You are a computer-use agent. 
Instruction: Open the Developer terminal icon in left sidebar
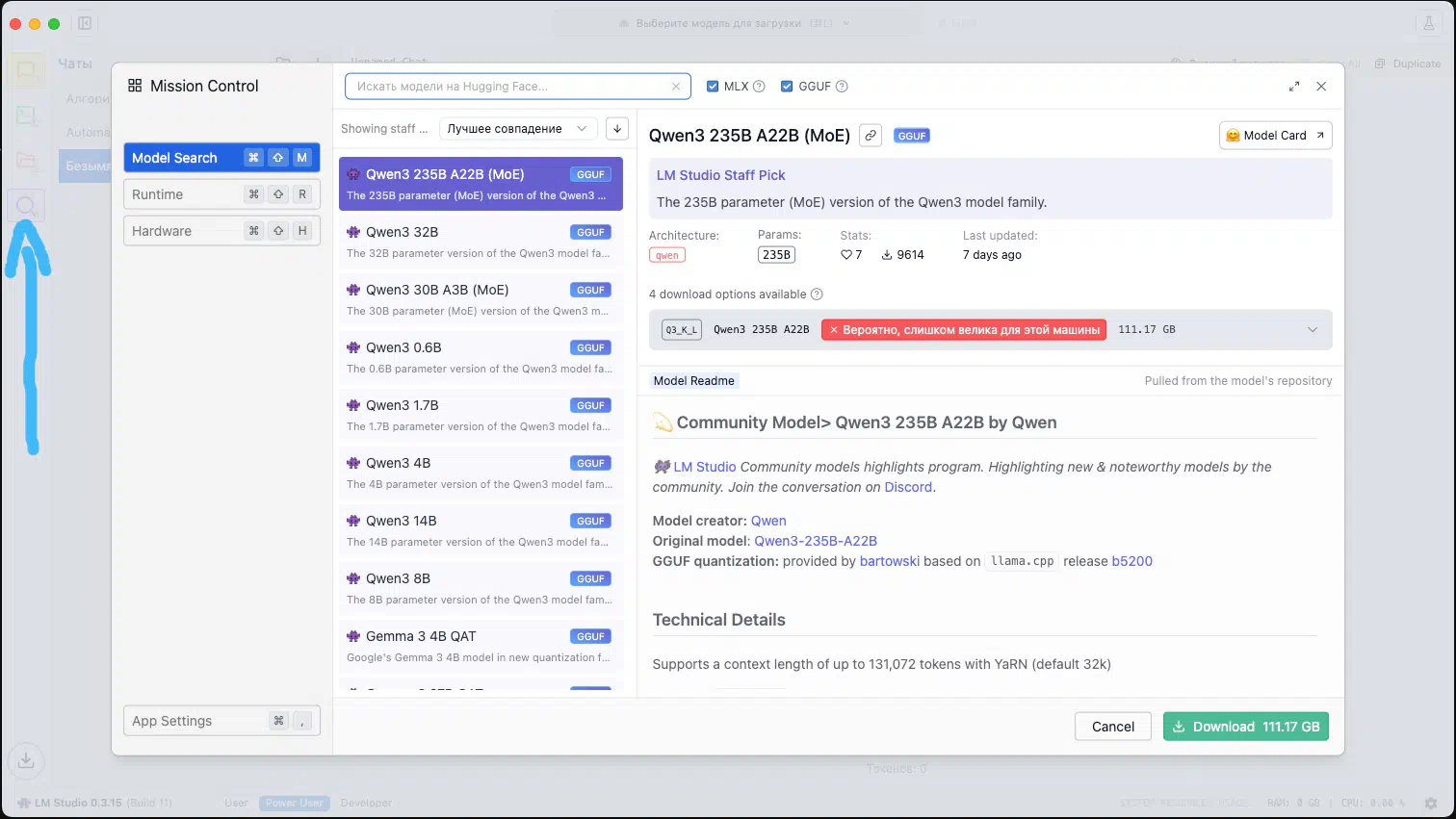point(26,115)
